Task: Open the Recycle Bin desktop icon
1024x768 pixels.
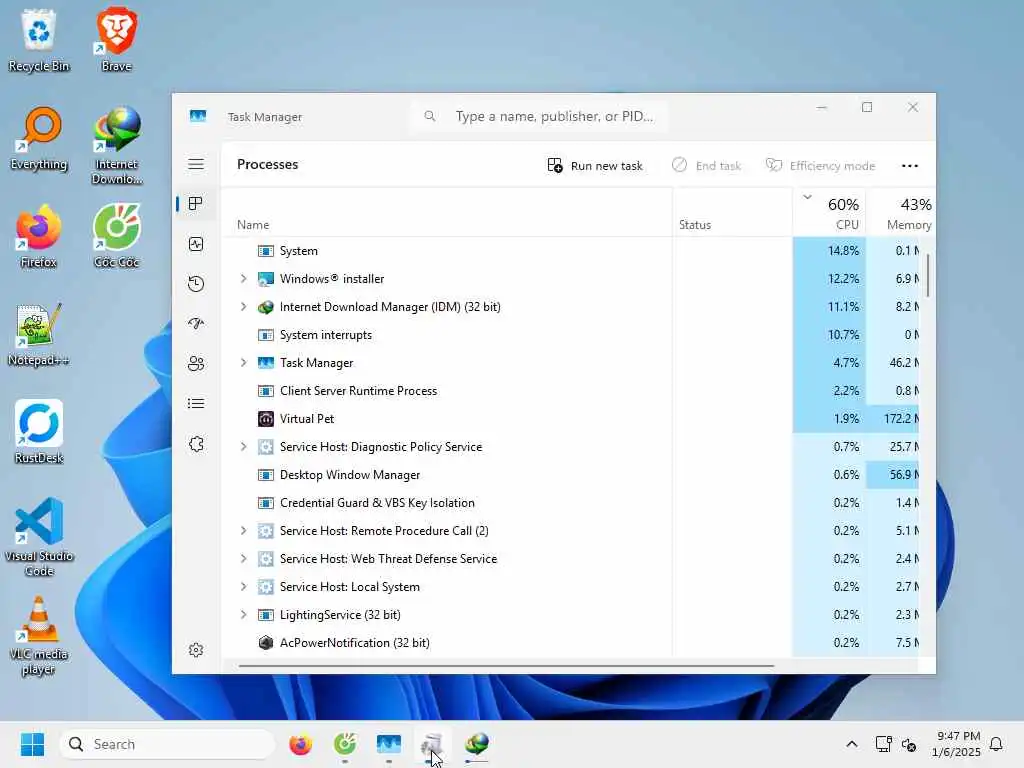Action: click(x=39, y=39)
